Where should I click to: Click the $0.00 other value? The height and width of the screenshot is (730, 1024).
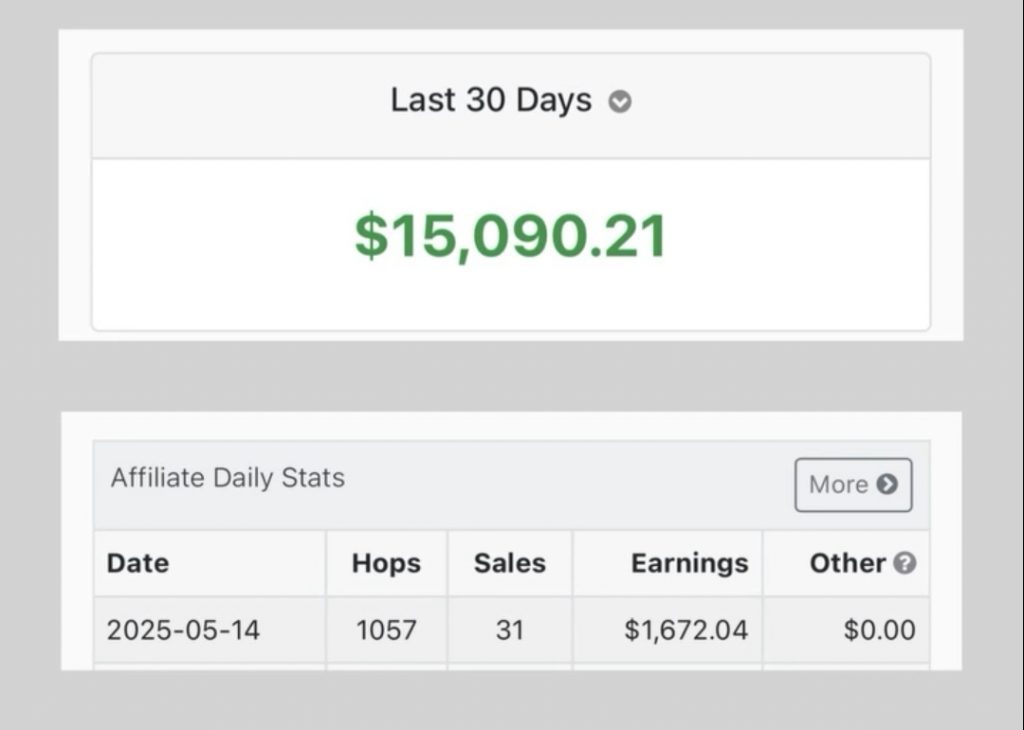tap(879, 630)
